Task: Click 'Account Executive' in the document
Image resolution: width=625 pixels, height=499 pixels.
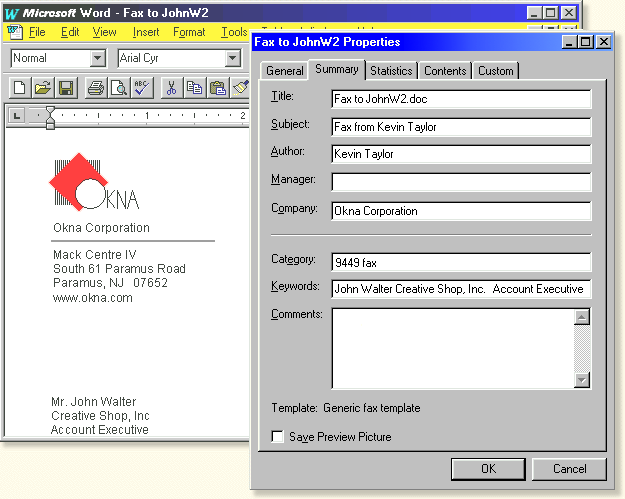Action: [100, 430]
